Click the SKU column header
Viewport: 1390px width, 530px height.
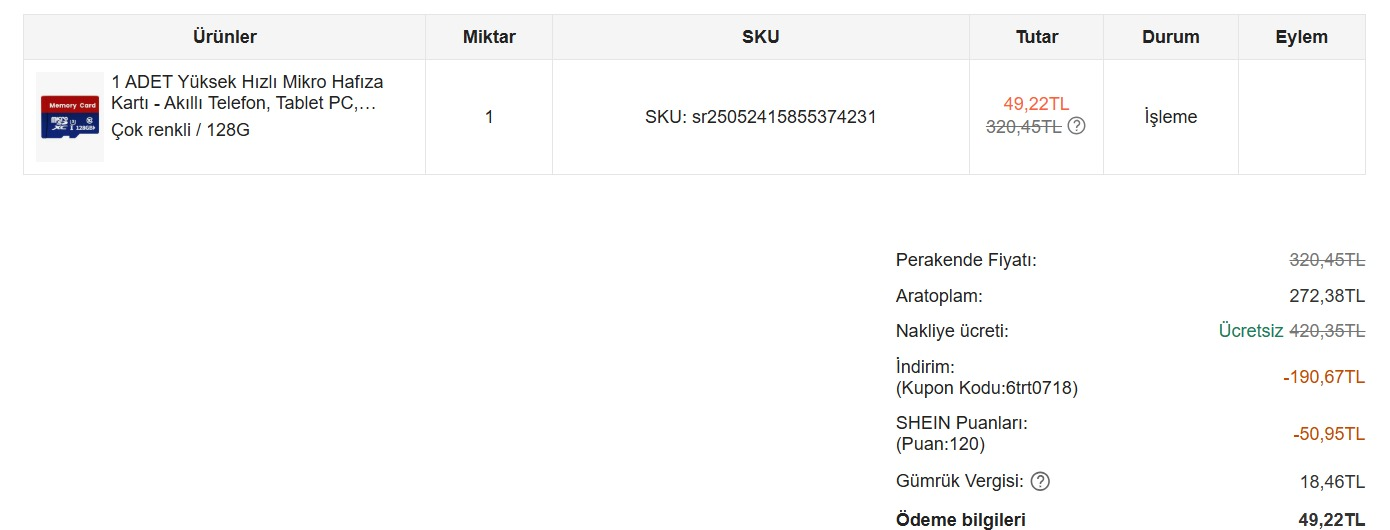click(x=761, y=37)
